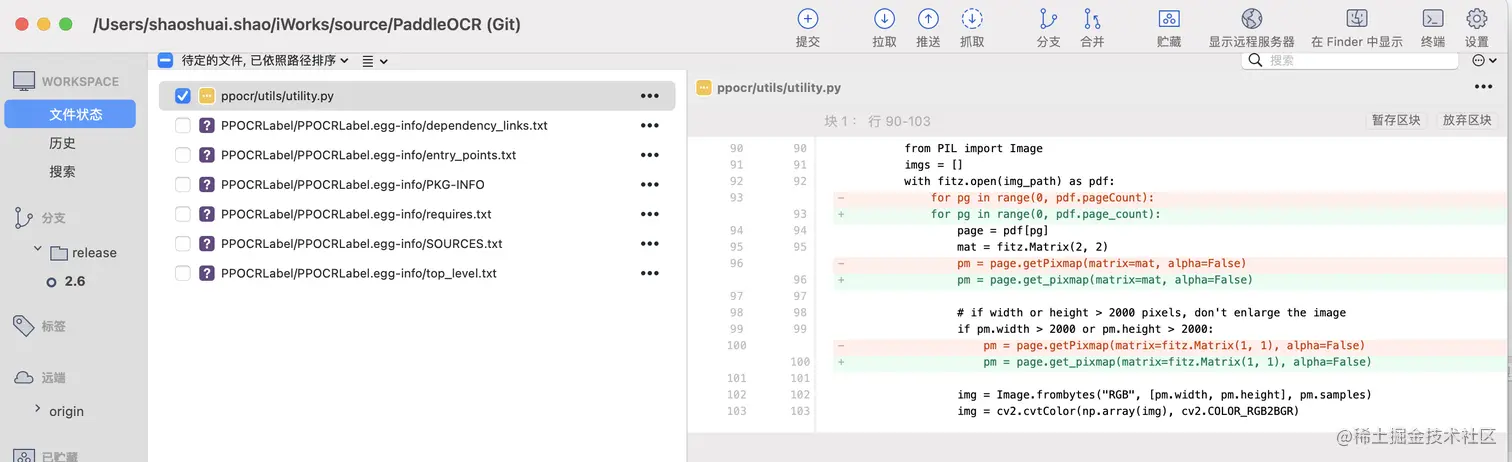
Task: Click the WORKSPACE sidebar header
Action: pos(80,82)
